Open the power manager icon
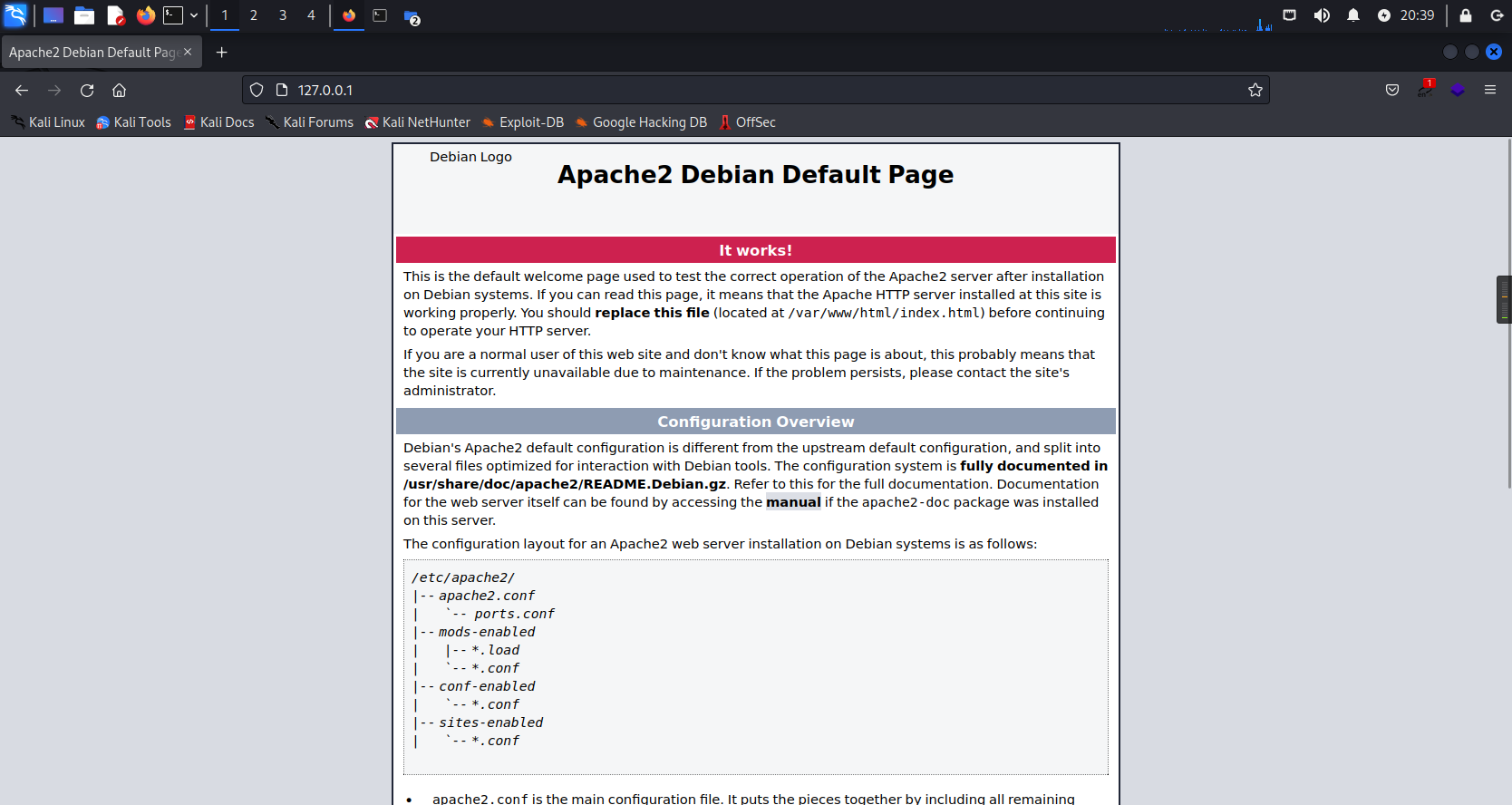The image size is (1512, 805). pyautogui.click(x=1384, y=15)
